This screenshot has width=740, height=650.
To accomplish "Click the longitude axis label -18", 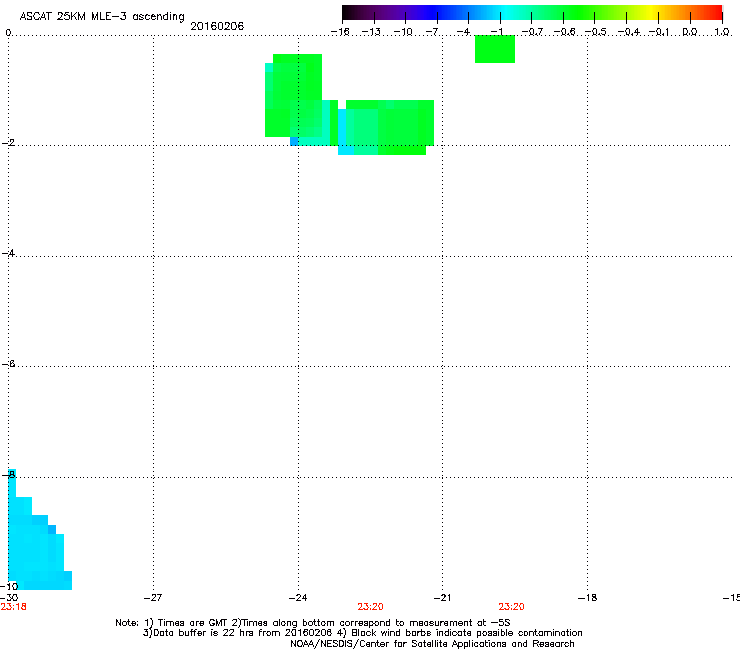I will 587,598.
